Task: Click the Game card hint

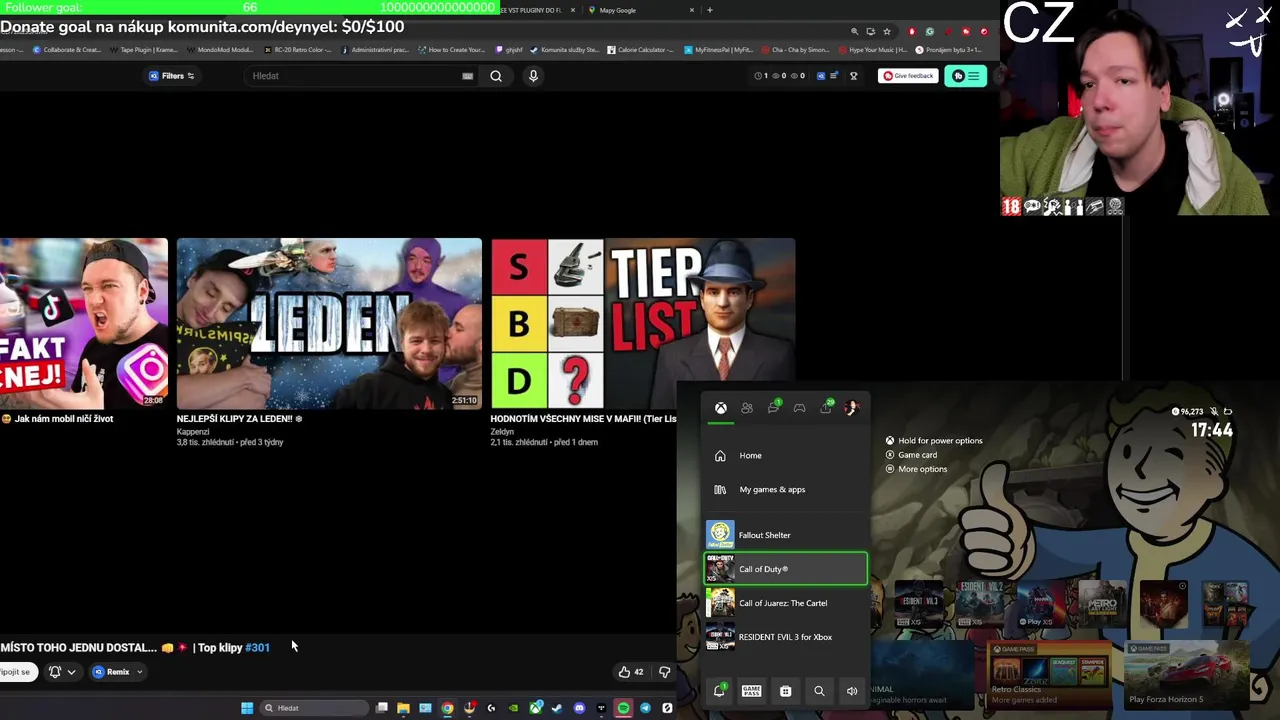Action: tap(911, 455)
